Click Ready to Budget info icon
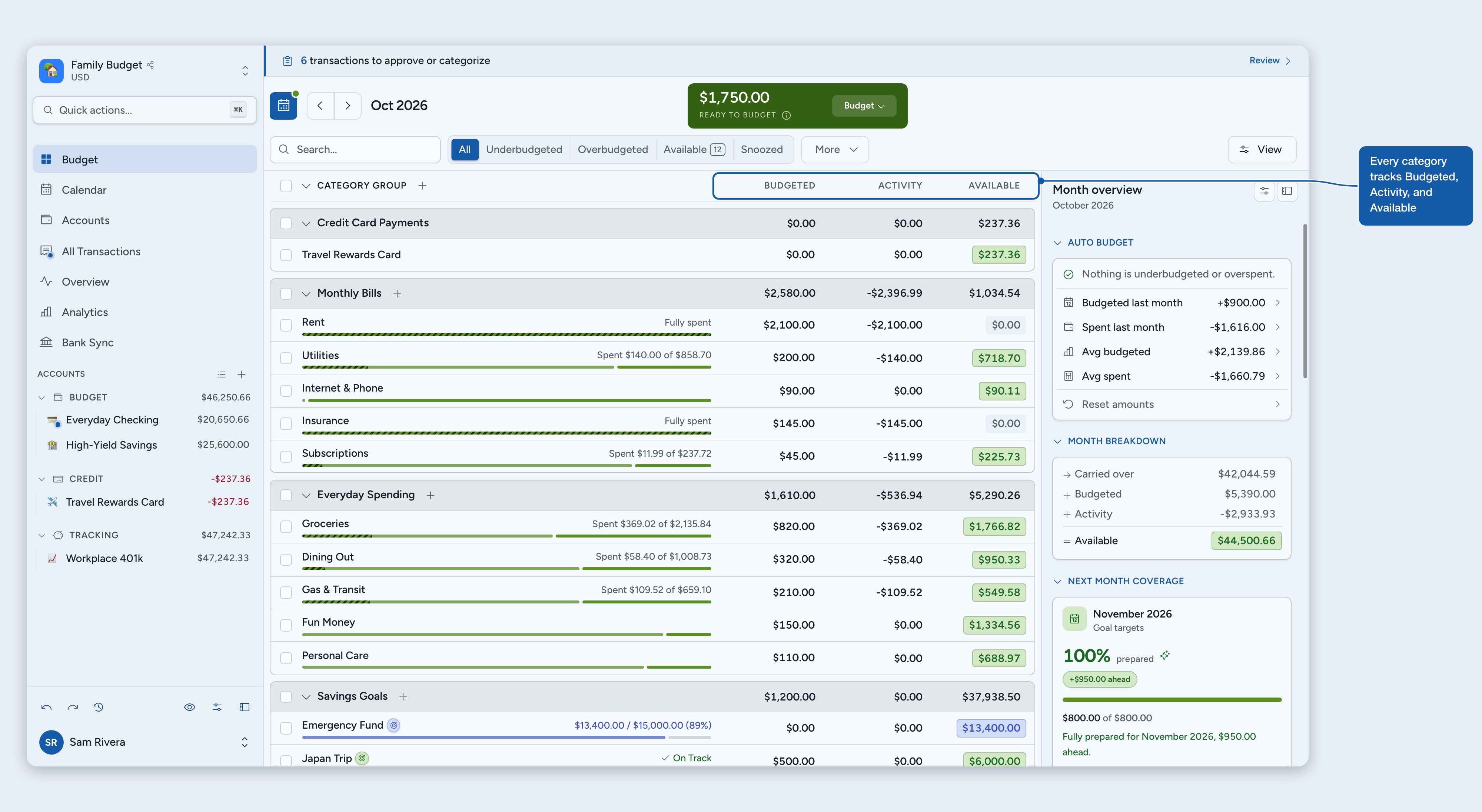Screen dimensions: 1482x812 click(787, 115)
